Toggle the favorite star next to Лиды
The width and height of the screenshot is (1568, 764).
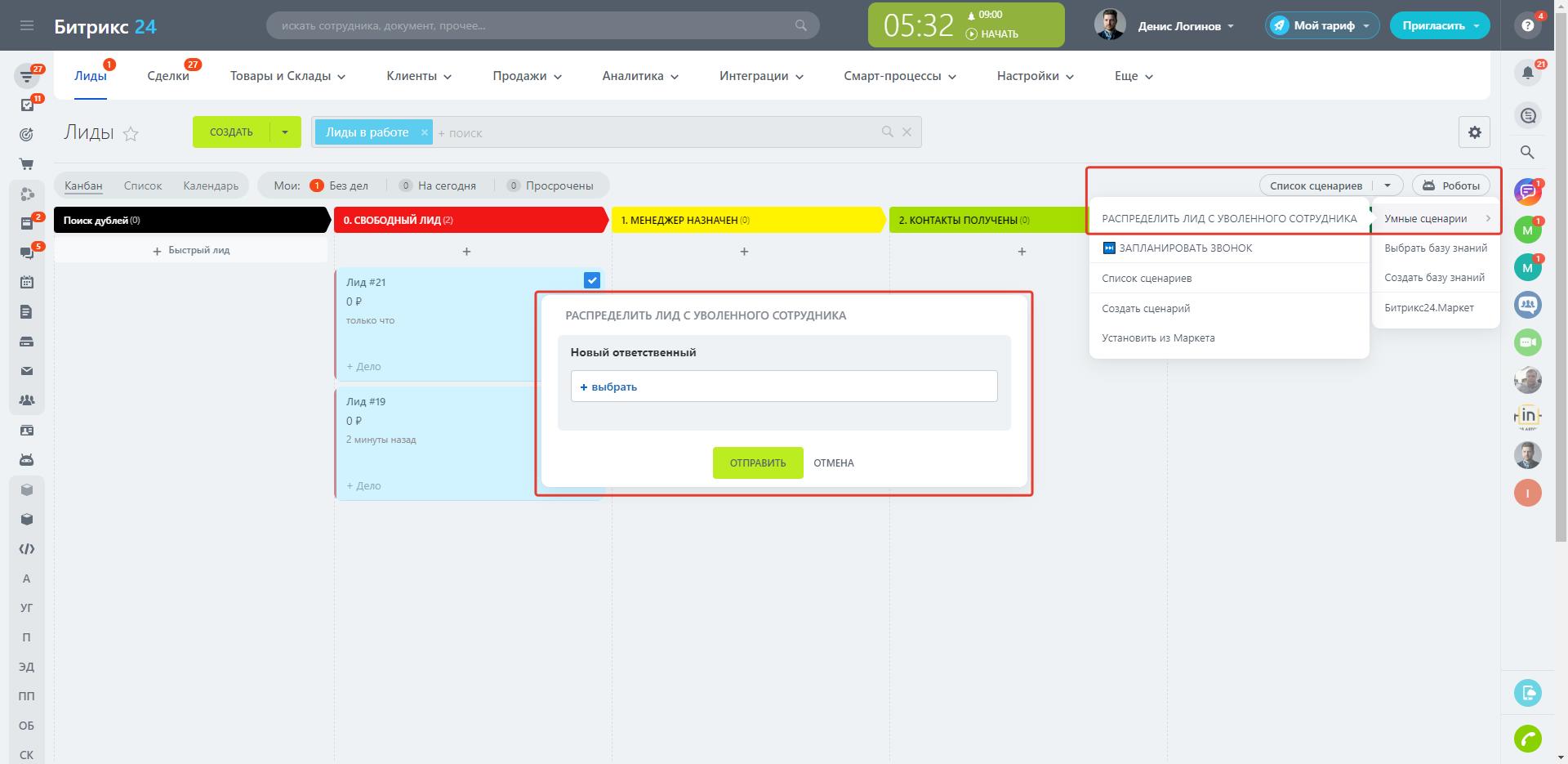click(x=131, y=134)
